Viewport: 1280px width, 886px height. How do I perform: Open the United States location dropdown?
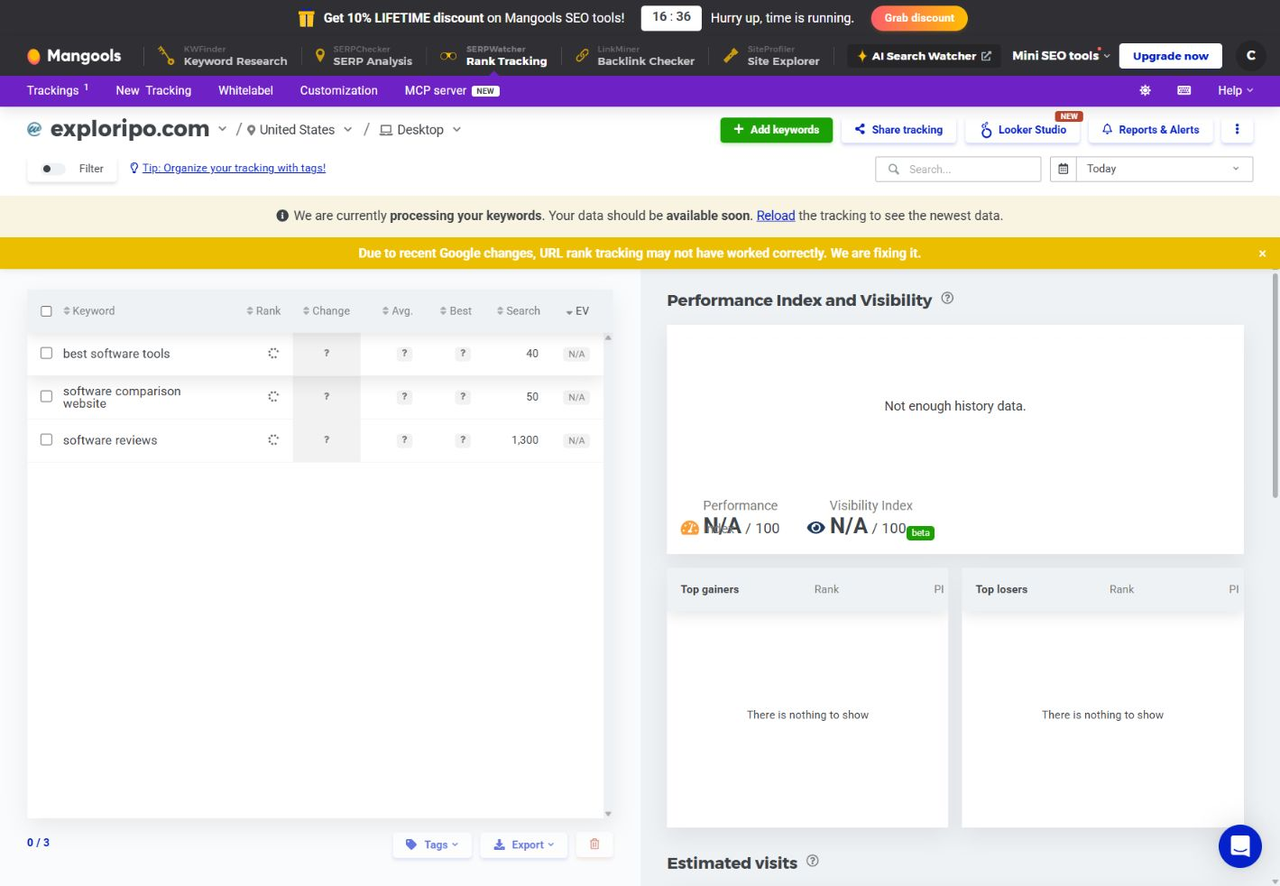pyautogui.click(x=300, y=130)
